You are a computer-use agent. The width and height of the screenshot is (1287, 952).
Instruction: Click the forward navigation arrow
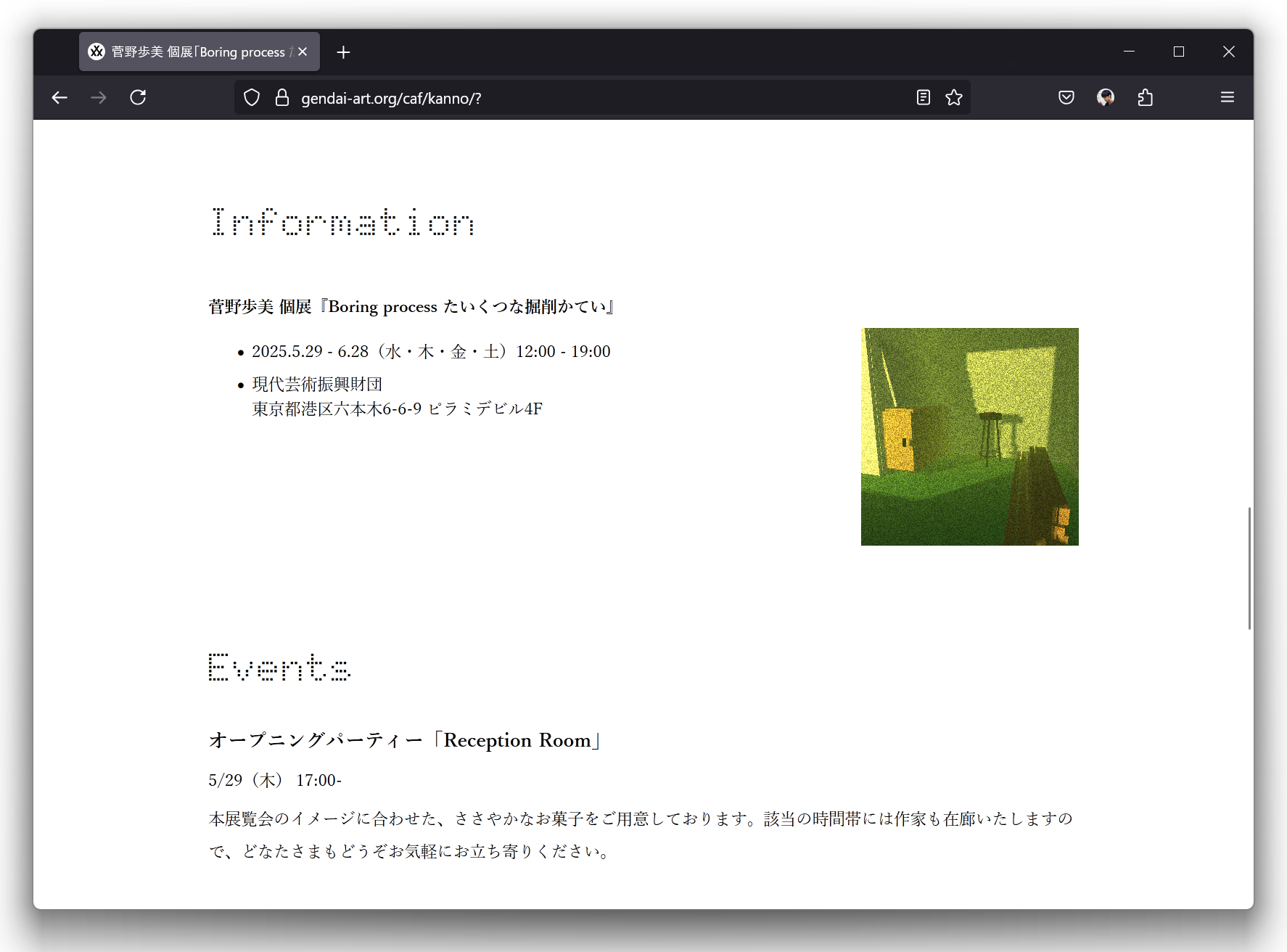click(x=99, y=97)
